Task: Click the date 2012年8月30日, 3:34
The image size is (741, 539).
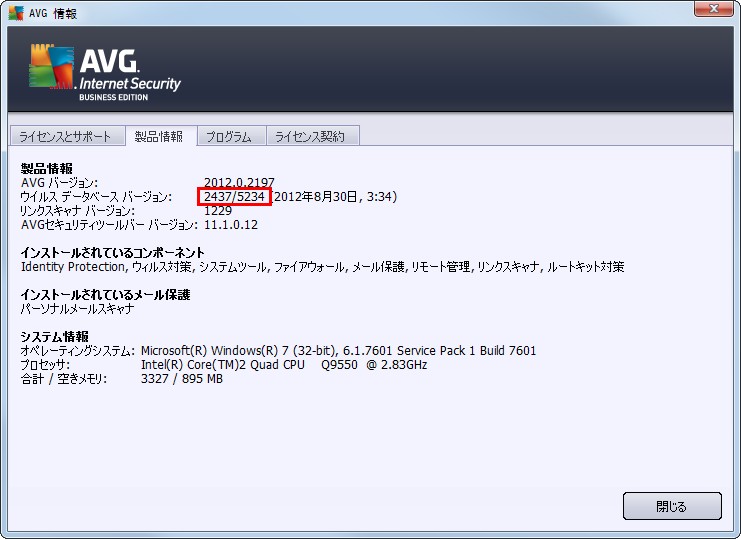Action: point(335,197)
